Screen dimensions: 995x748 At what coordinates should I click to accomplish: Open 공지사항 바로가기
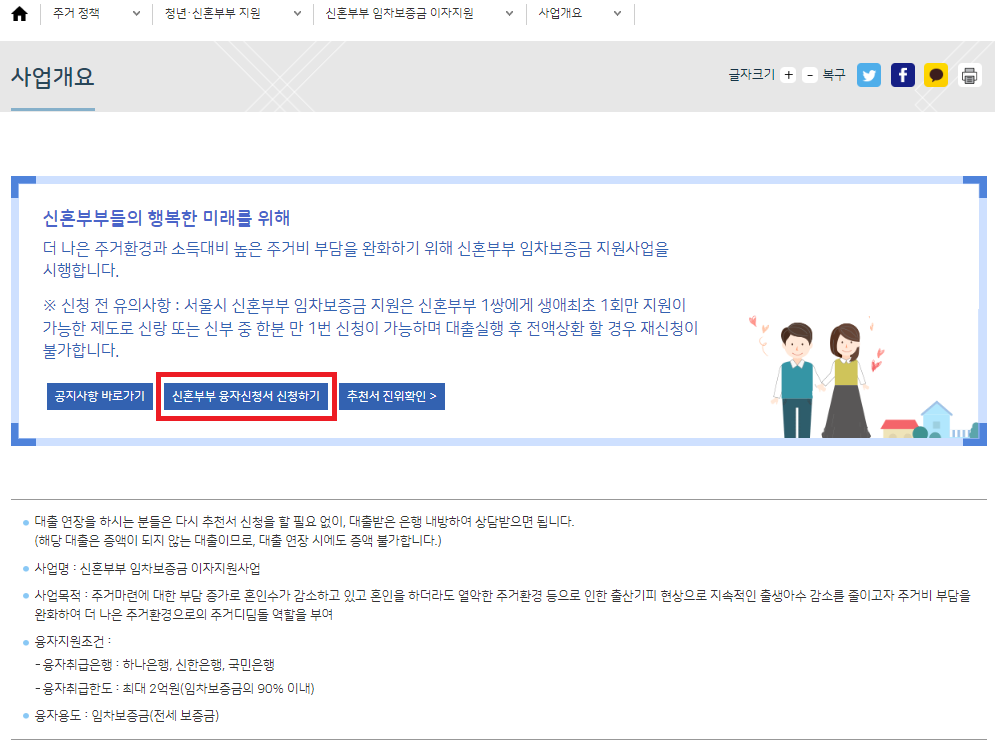(x=99, y=396)
